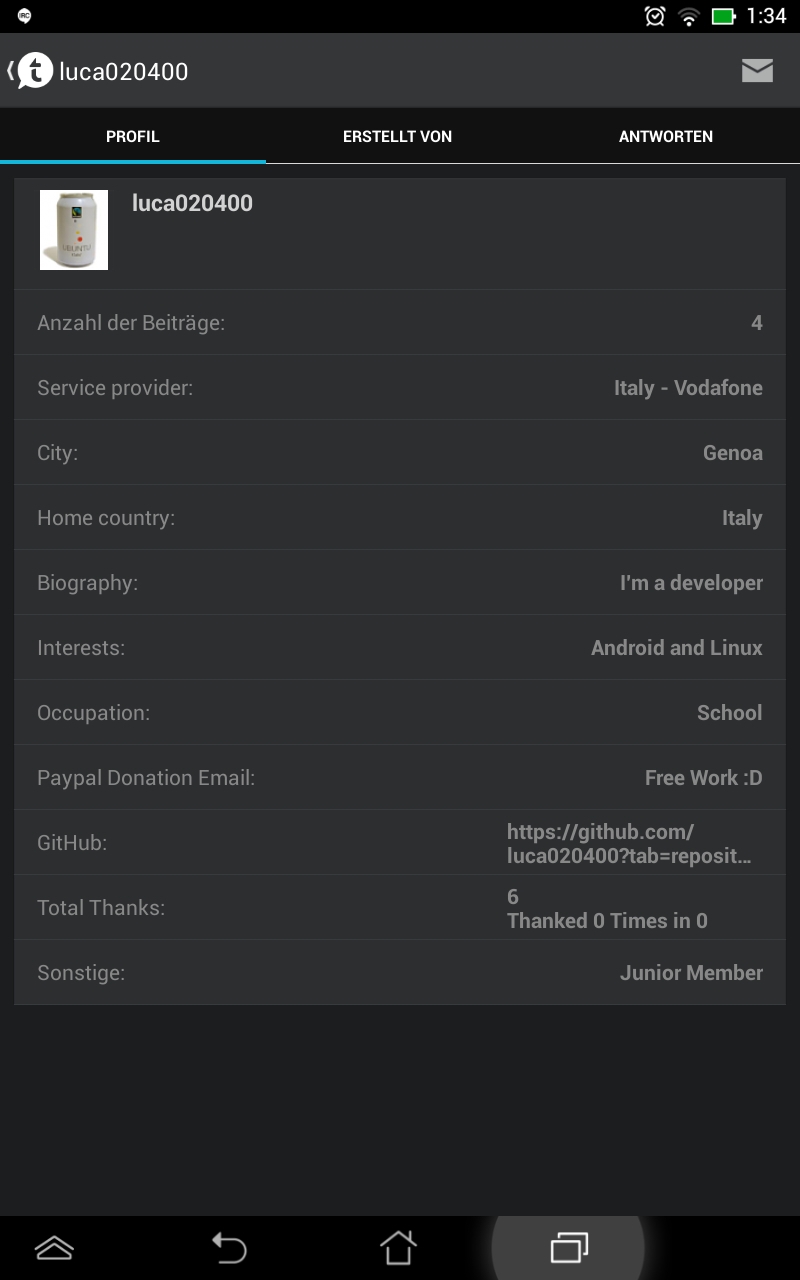Tap the luca020400 title in header
The height and width of the screenshot is (1280, 800).
[124, 71]
